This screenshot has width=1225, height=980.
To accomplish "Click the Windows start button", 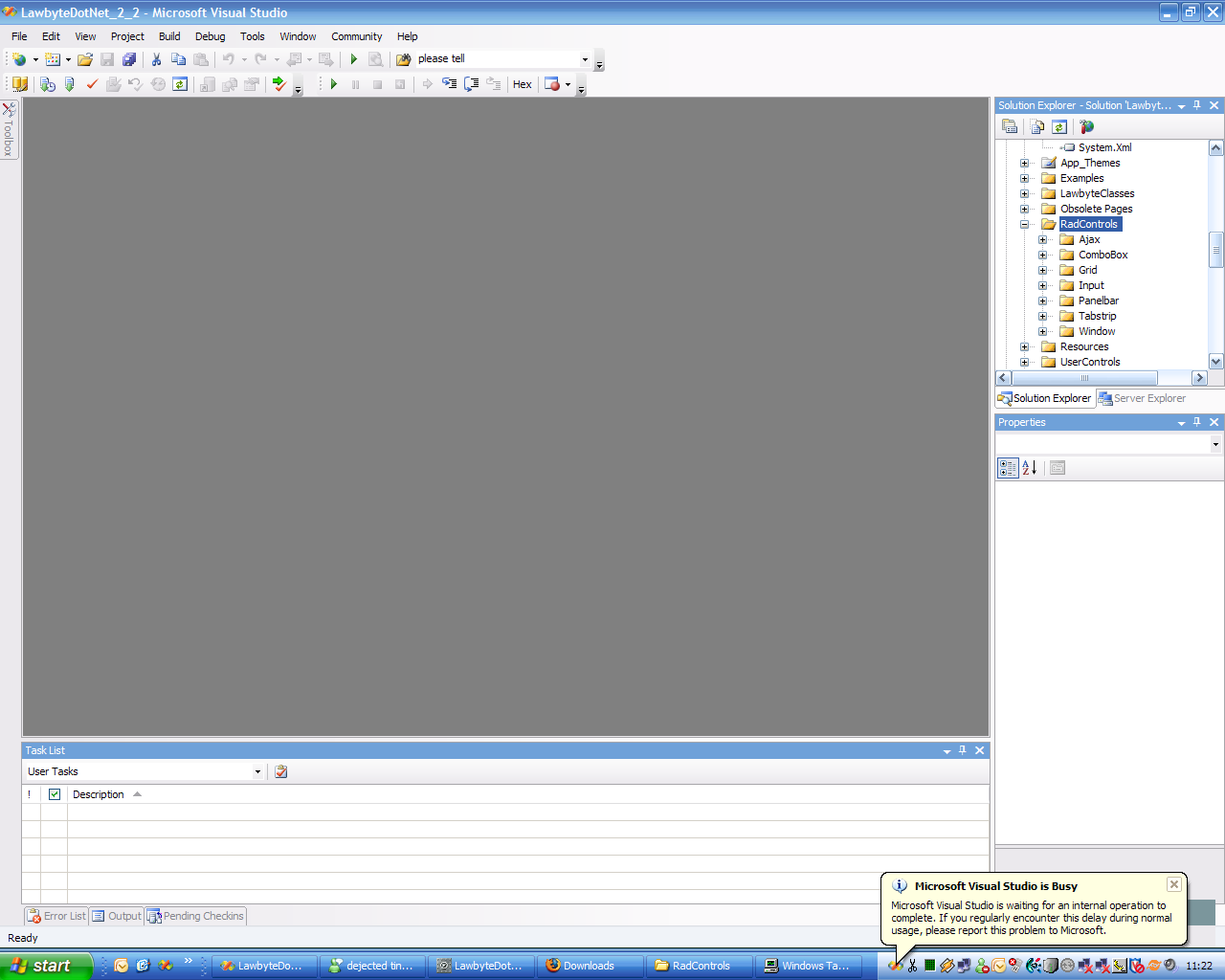I will 46,966.
